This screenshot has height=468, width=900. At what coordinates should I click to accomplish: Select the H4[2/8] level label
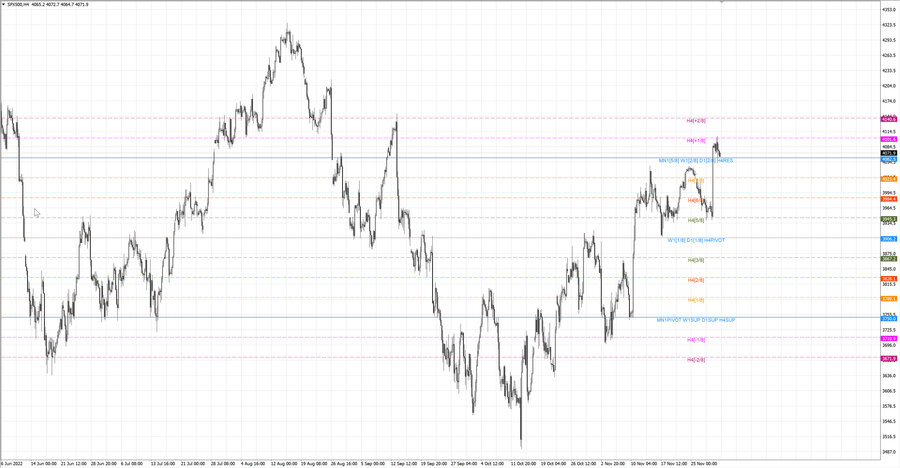[696, 280]
